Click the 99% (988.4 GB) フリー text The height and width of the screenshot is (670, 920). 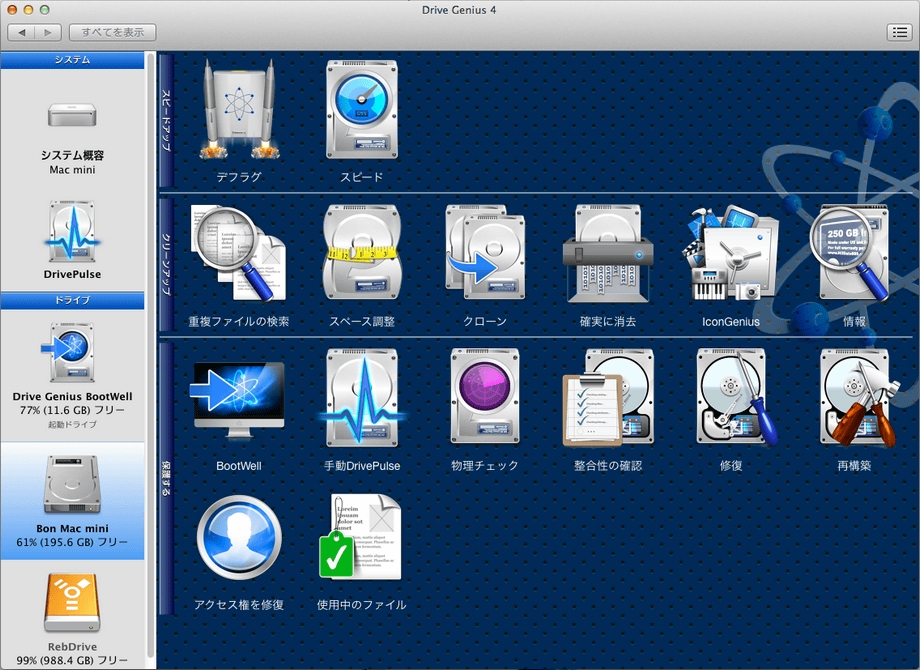[x=72, y=661]
